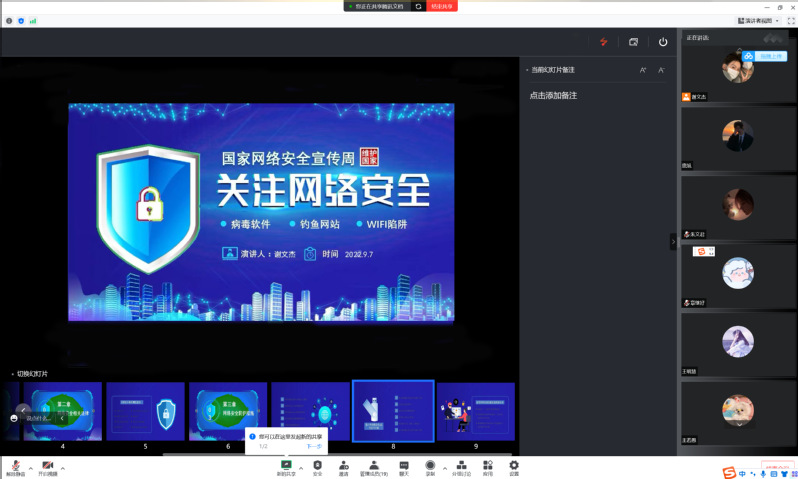This screenshot has height=479, width=798.
Task: Open breakout rooms discussion
Action: [461, 465]
